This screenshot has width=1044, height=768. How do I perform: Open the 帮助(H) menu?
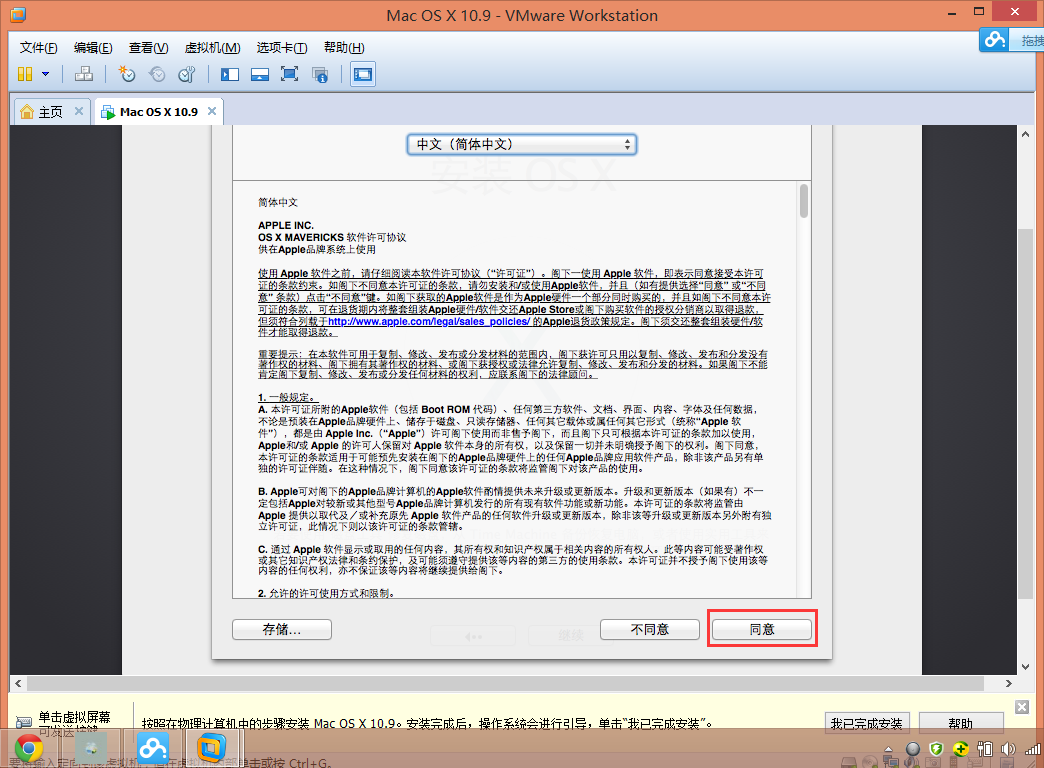pos(344,47)
